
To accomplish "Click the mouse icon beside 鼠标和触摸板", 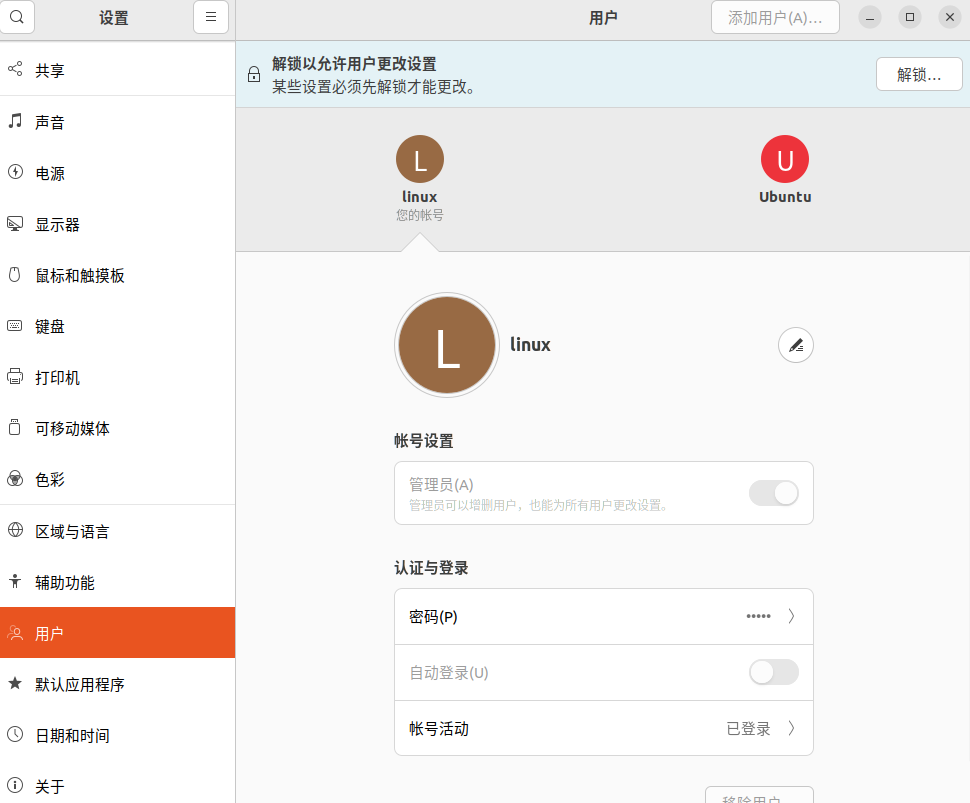I will [15, 275].
